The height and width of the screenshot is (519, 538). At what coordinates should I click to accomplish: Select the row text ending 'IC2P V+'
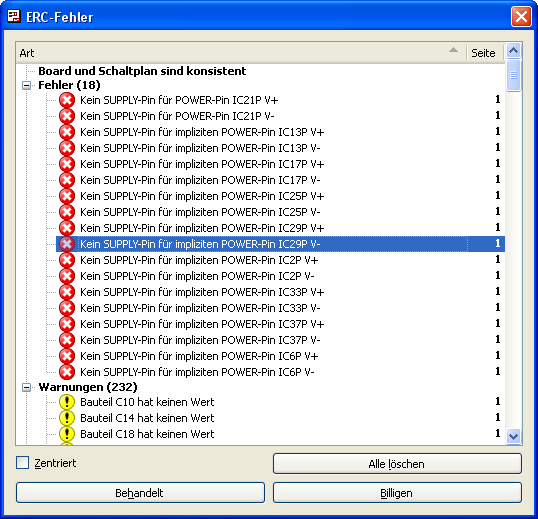(x=199, y=260)
